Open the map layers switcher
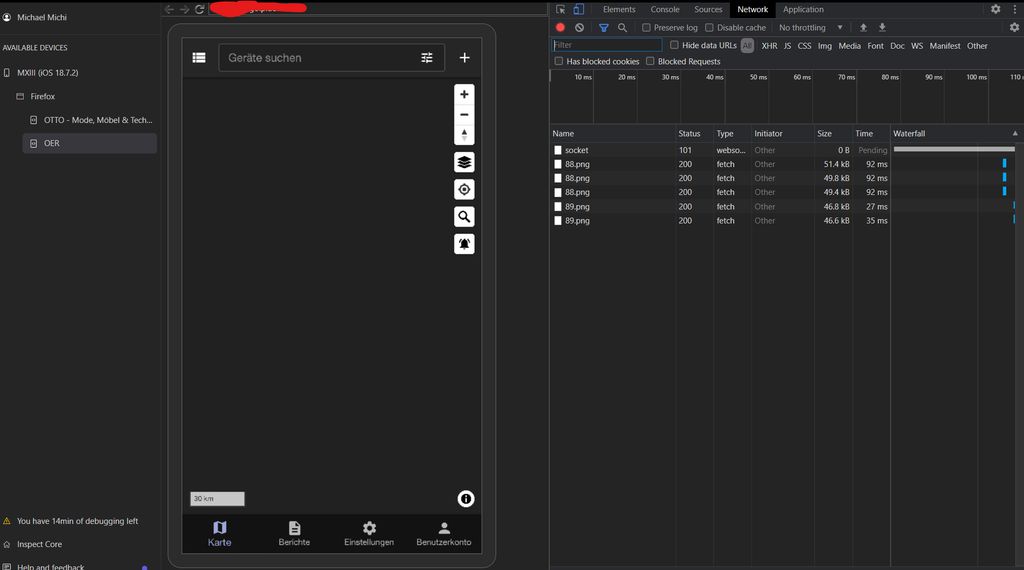Viewport: 1024px width, 570px height. point(464,162)
